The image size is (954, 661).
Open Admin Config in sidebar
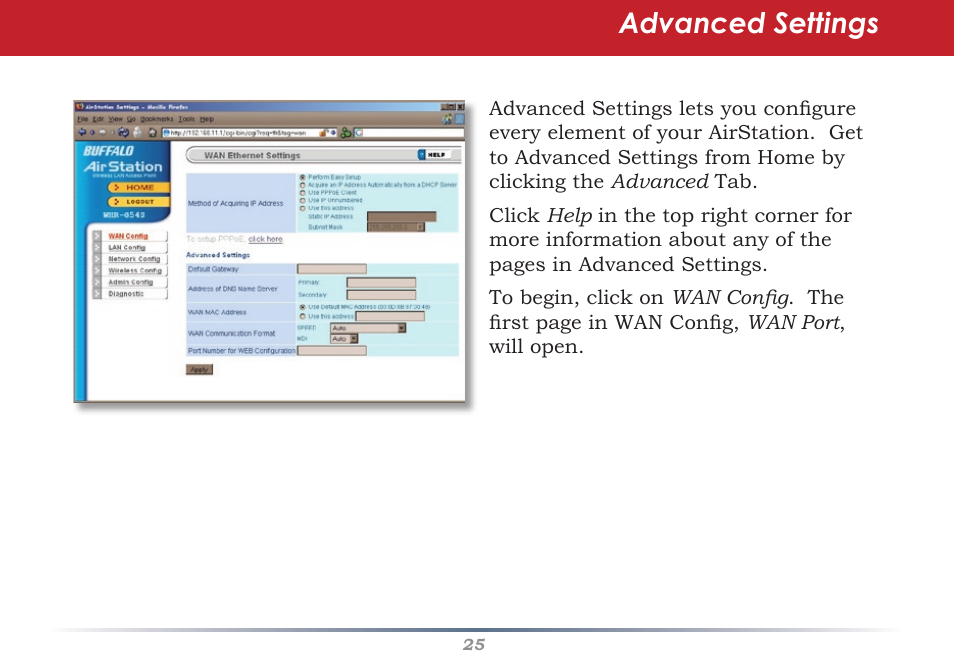pos(130,282)
